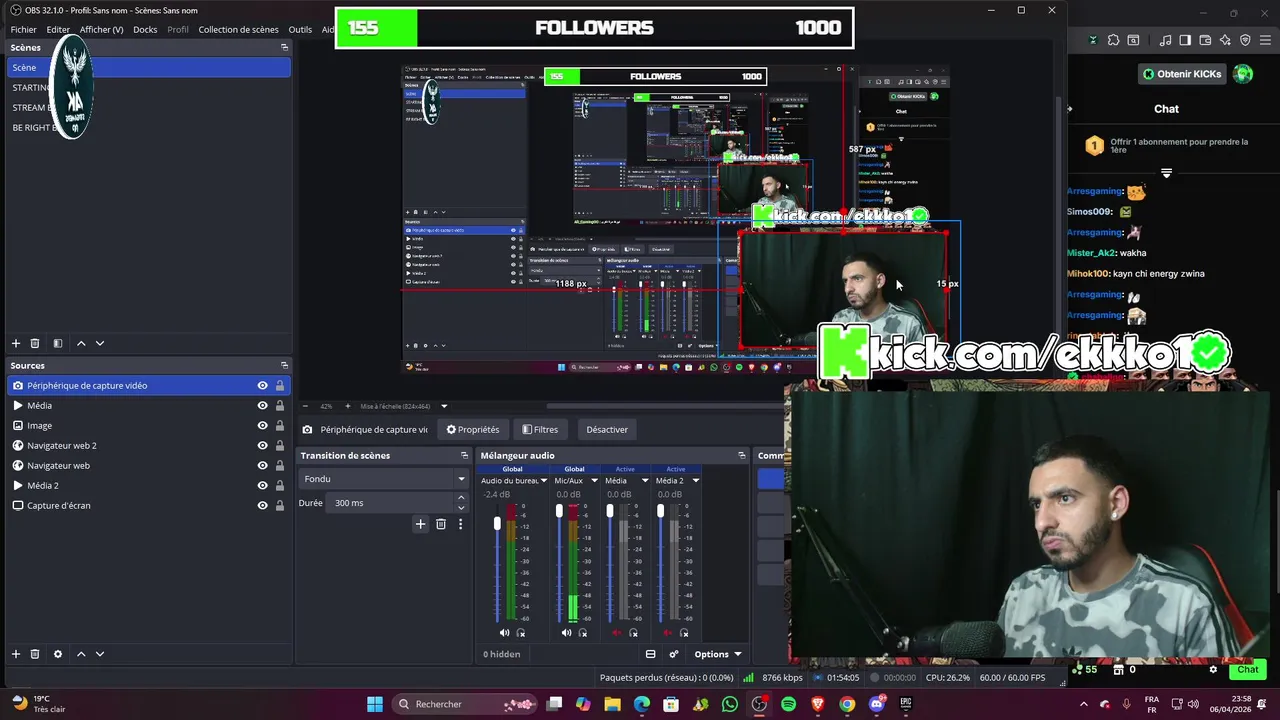This screenshot has height=720, width=1280.
Task: Open Spotify from Windows taskbar
Action: click(x=788, y=704)
